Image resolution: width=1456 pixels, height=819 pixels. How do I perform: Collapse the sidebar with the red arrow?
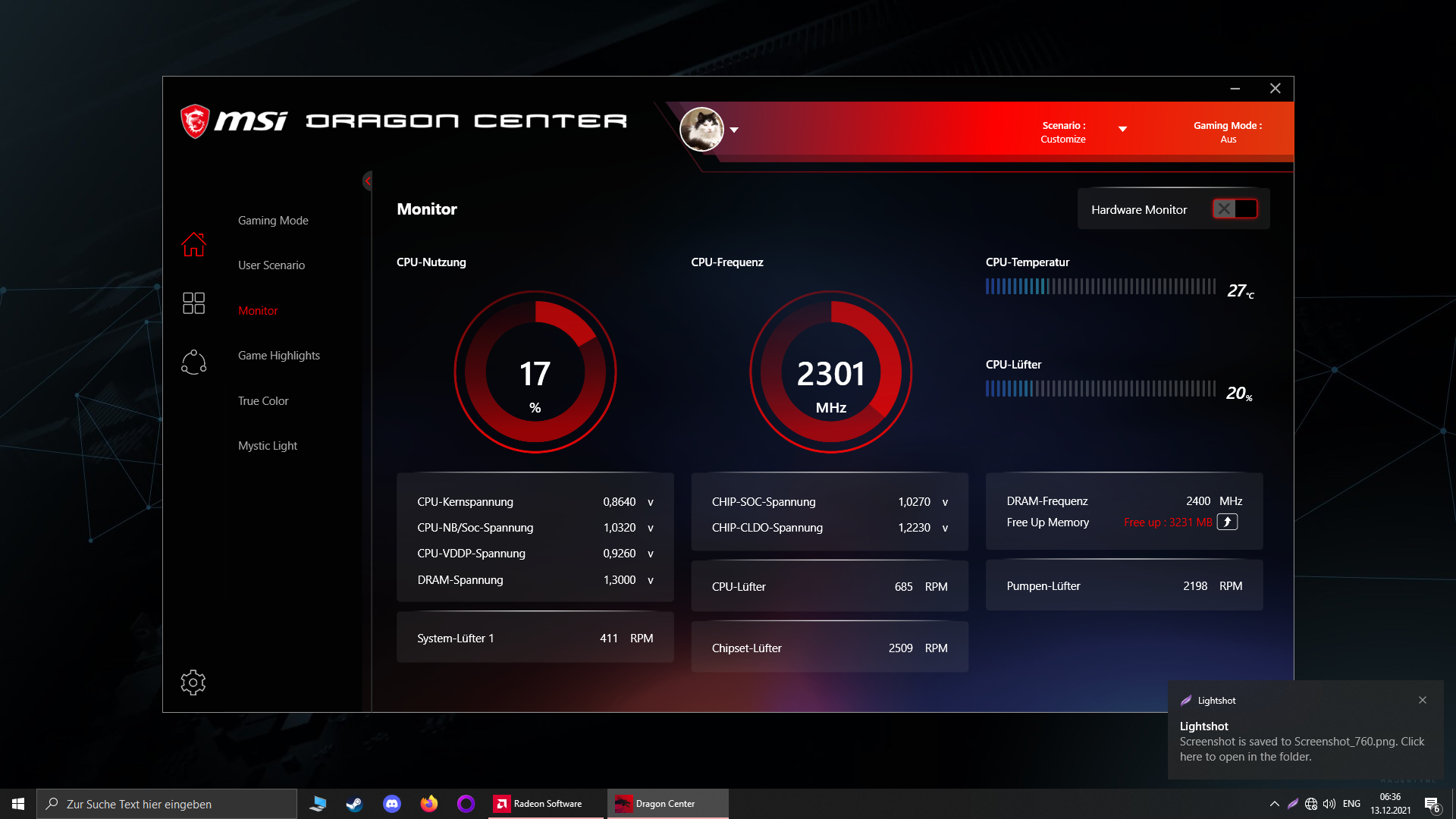[368, 180]
